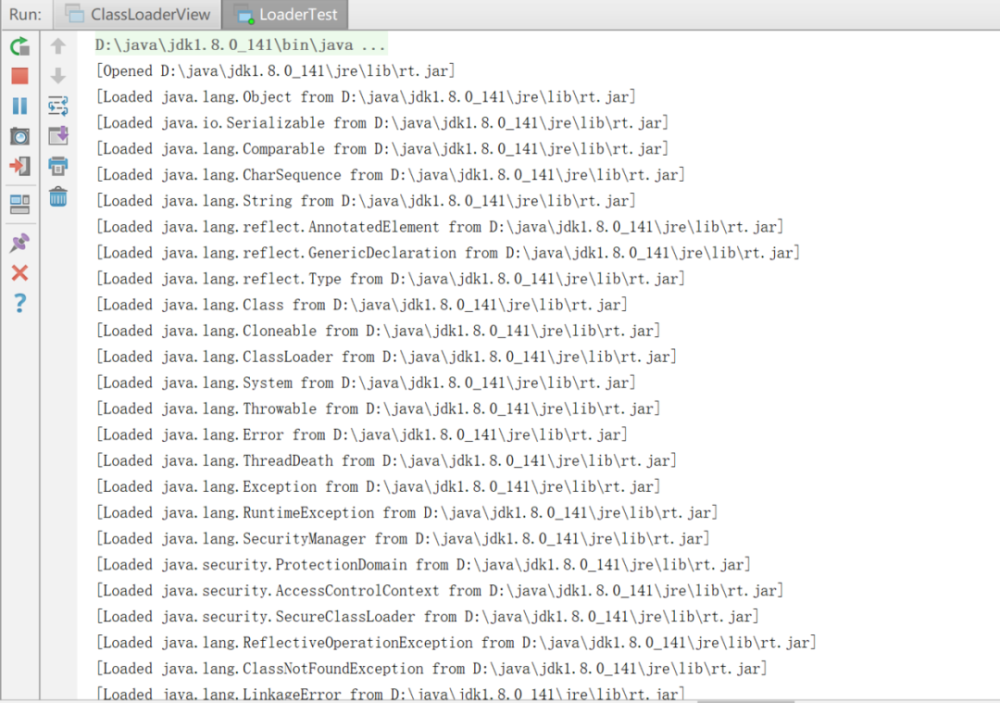Click the Loaded java.lang.Exception line
The width and height of the screenshot is (1000, 703).
(x=378, y=487)
